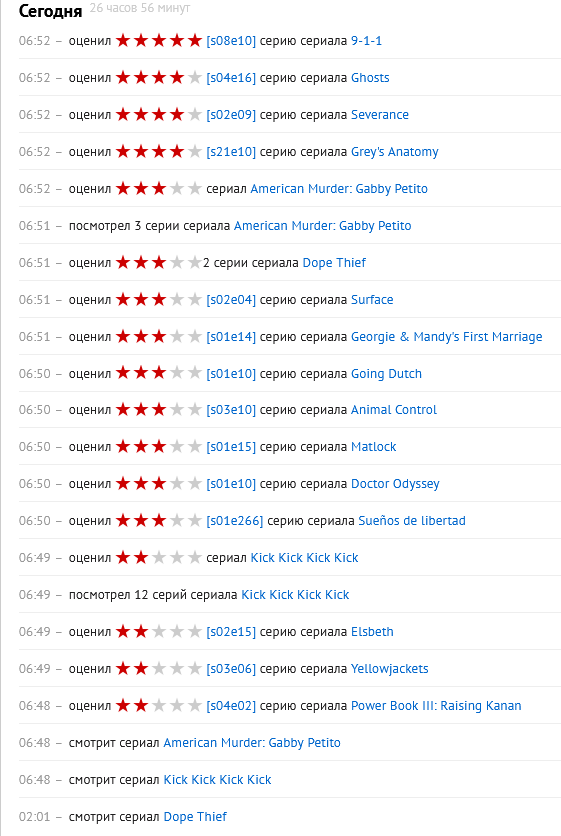This screenshot has height=836, width=561.
Task: Visit the Elsbeth show link
Action: click(372, 632)
